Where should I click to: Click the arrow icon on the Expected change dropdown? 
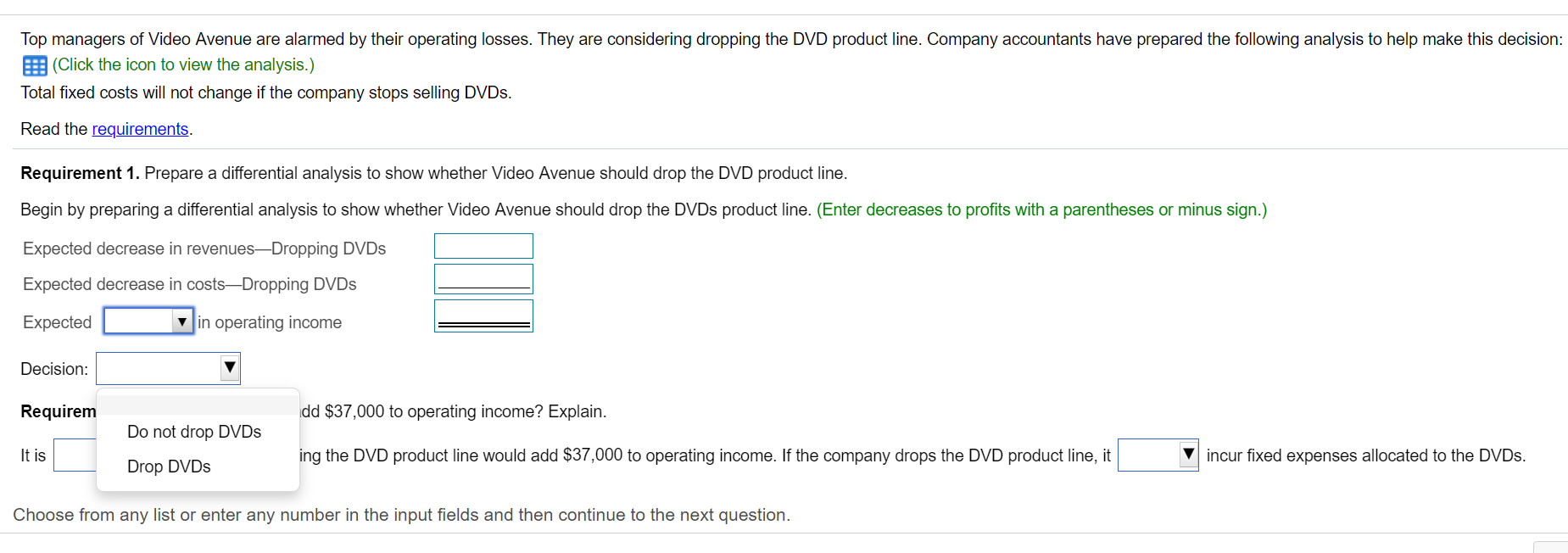181,321
